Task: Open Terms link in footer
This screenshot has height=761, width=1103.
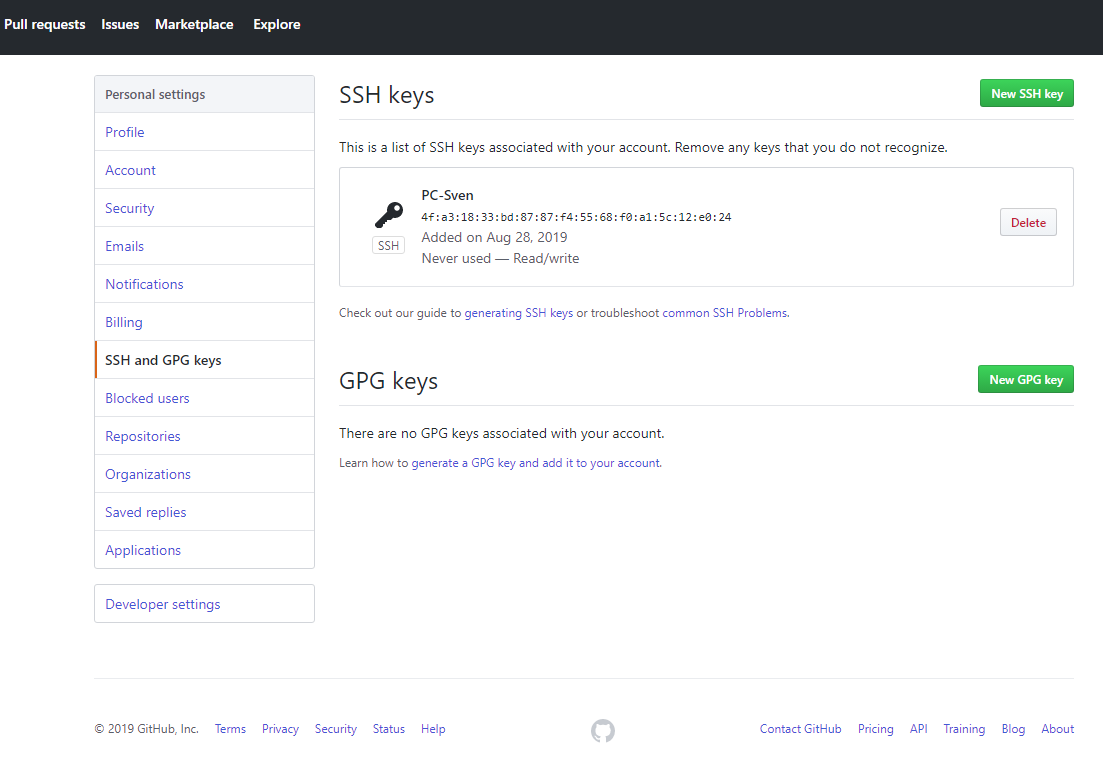Action: 230,729
